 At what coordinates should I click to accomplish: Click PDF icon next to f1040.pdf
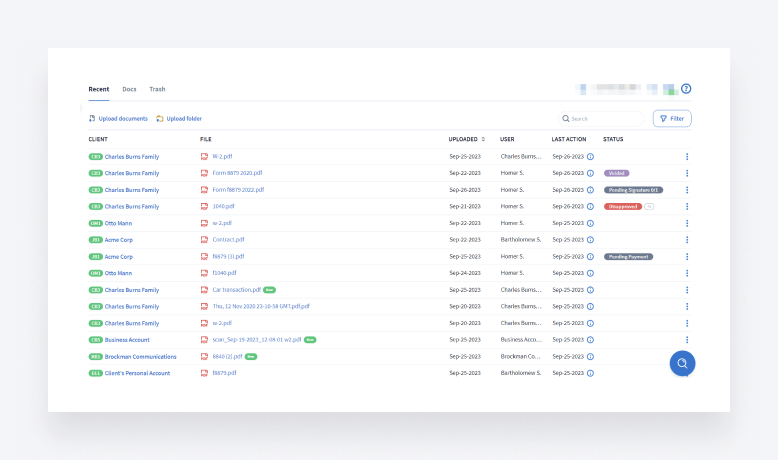click(x=204, y=273)
